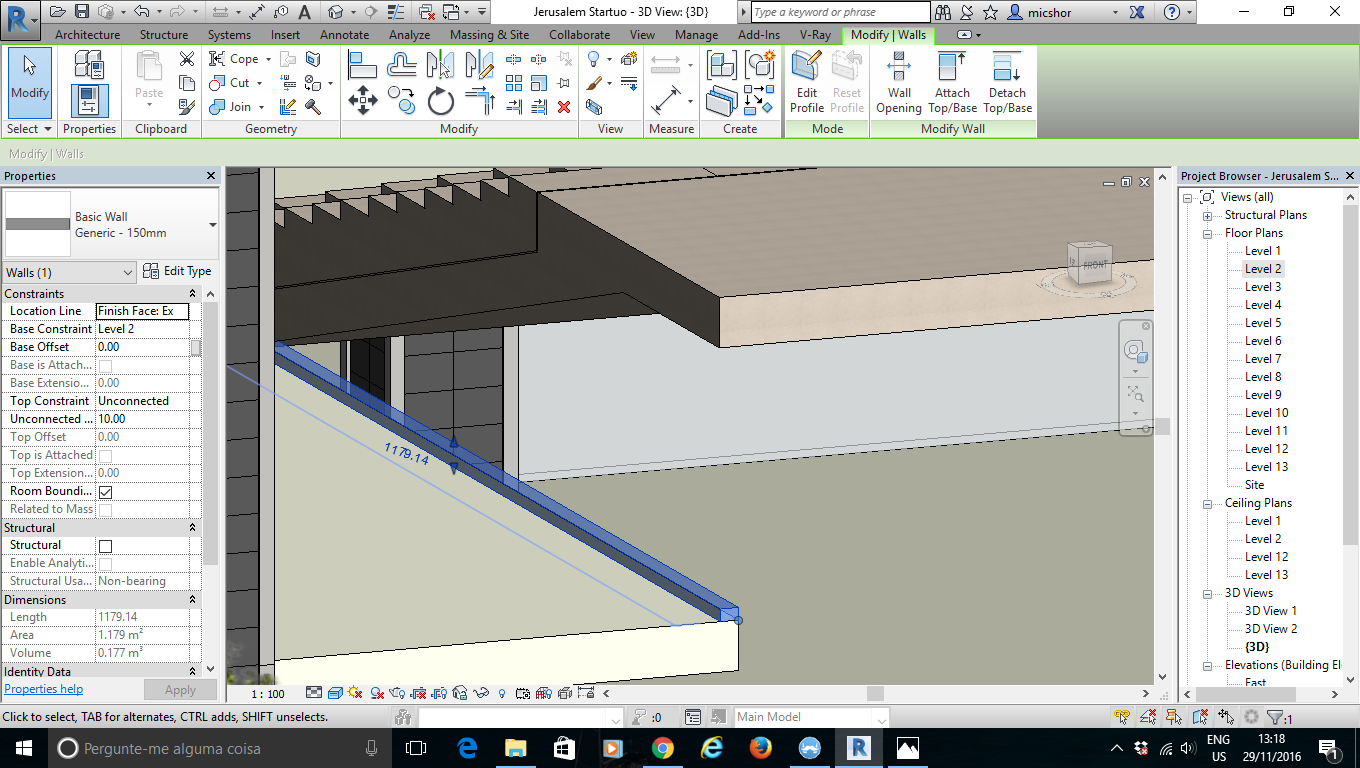Click the view's horizontal scrollbar thumb
This screenshot has width=1360, height=768.
pyautogui.click(x=875, y=693)
